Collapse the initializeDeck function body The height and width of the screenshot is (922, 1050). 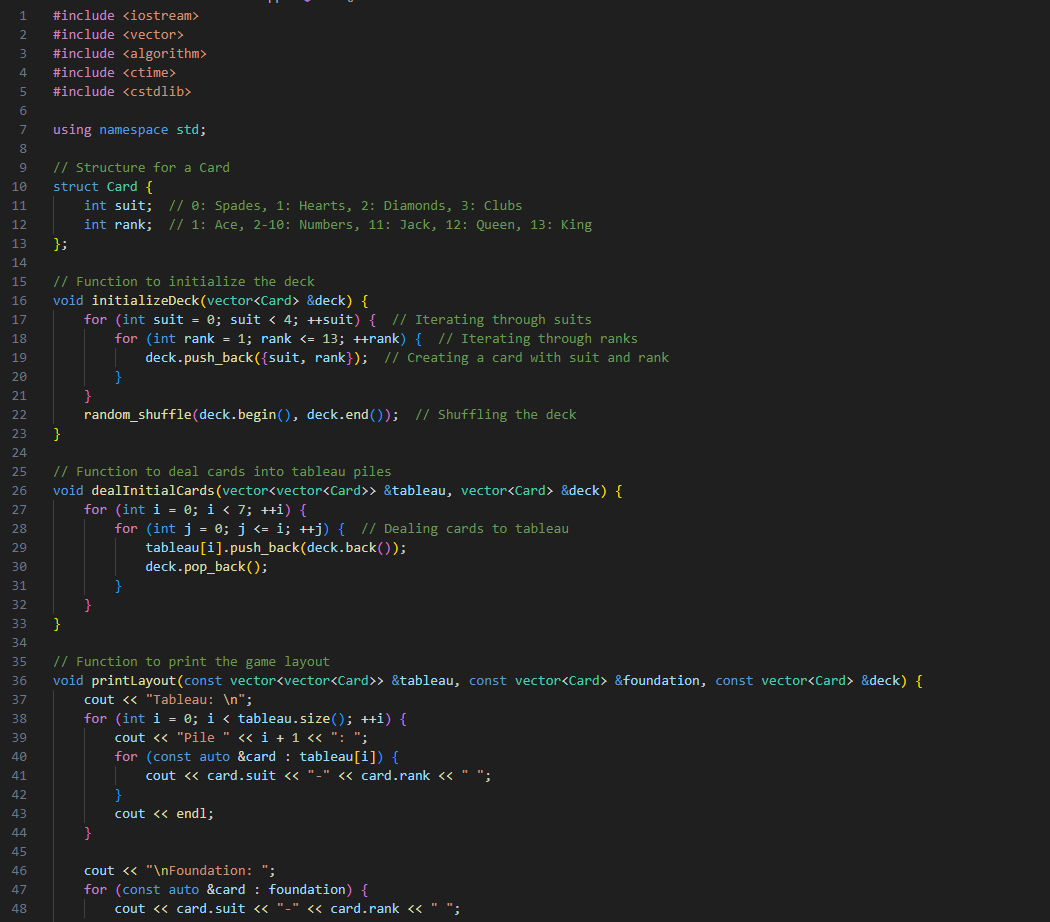[x=38, y=300]
